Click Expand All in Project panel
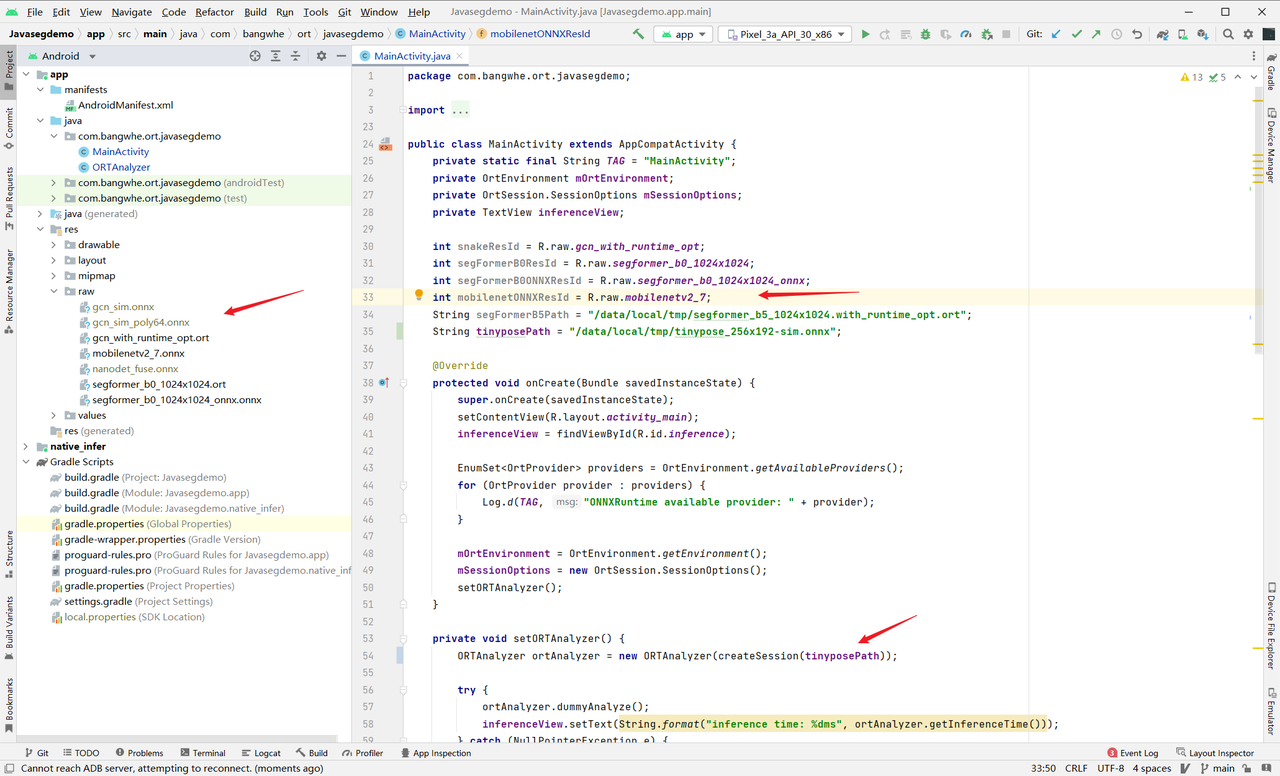This screenshot has height=776, width=1280. [275, 56]
